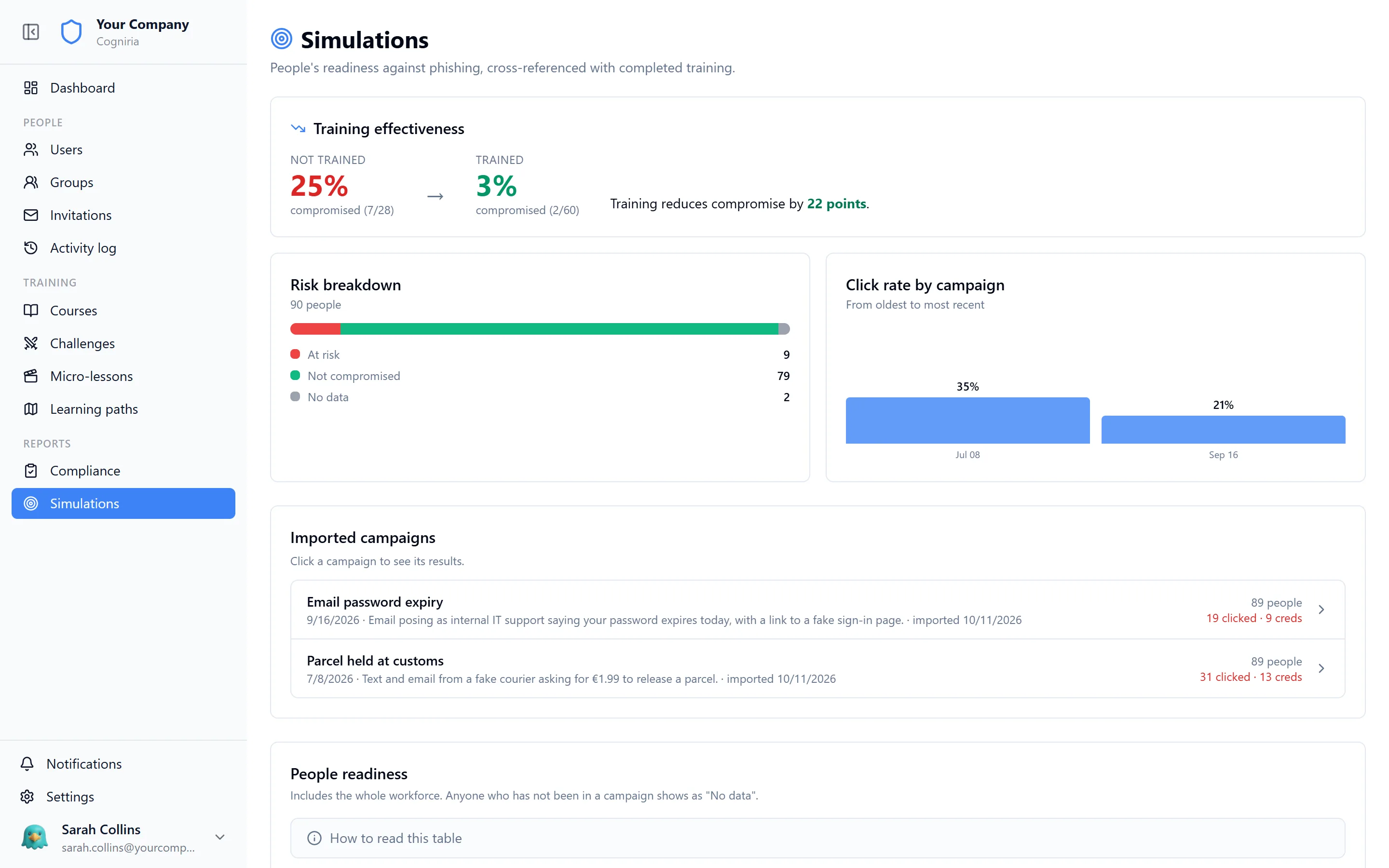Click the Compliance clipboard icon

click(x=31, y=471)
